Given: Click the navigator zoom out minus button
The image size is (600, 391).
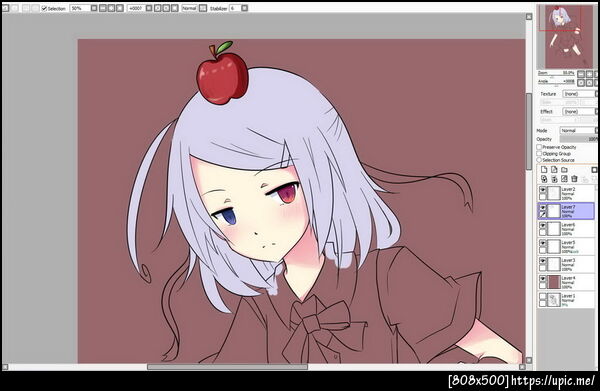Looking at the screenshot, I should coord(581,74).
